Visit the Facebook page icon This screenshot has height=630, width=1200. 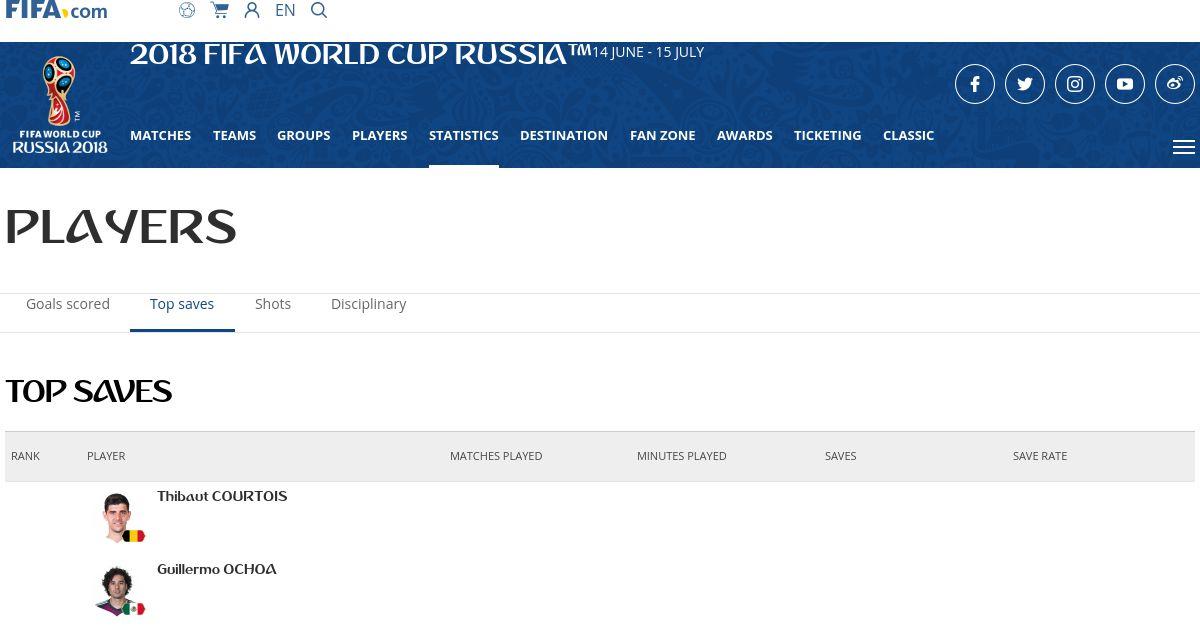pyautogui.click(x=975, y=84)
